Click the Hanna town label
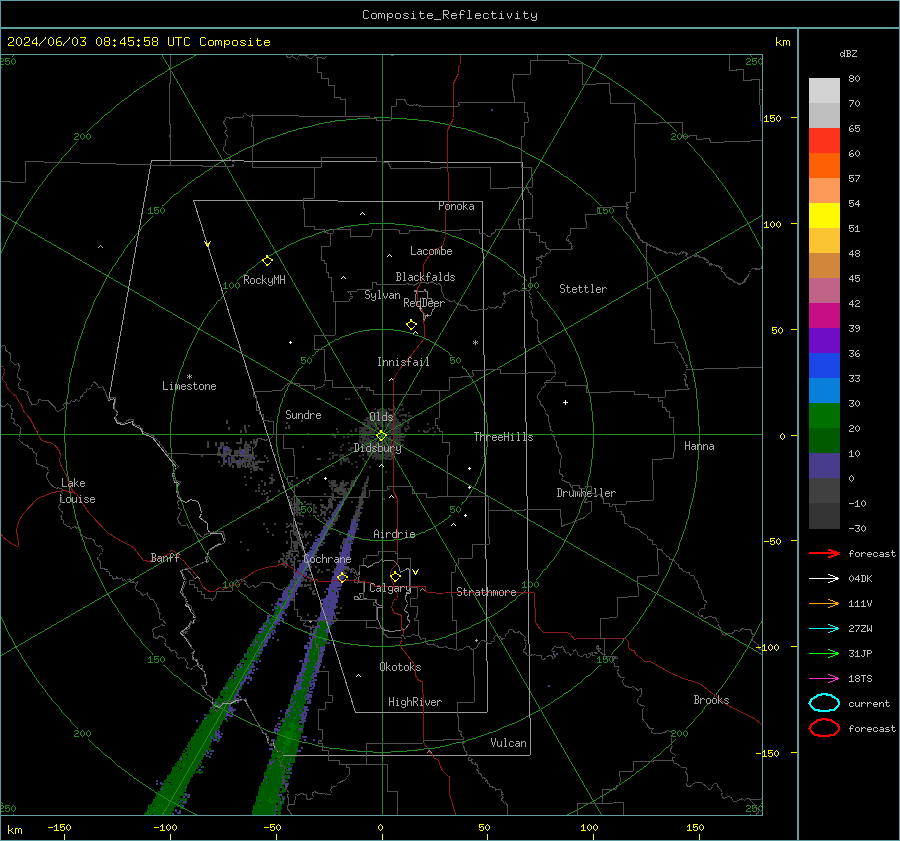900x841 pixels. 699,446
